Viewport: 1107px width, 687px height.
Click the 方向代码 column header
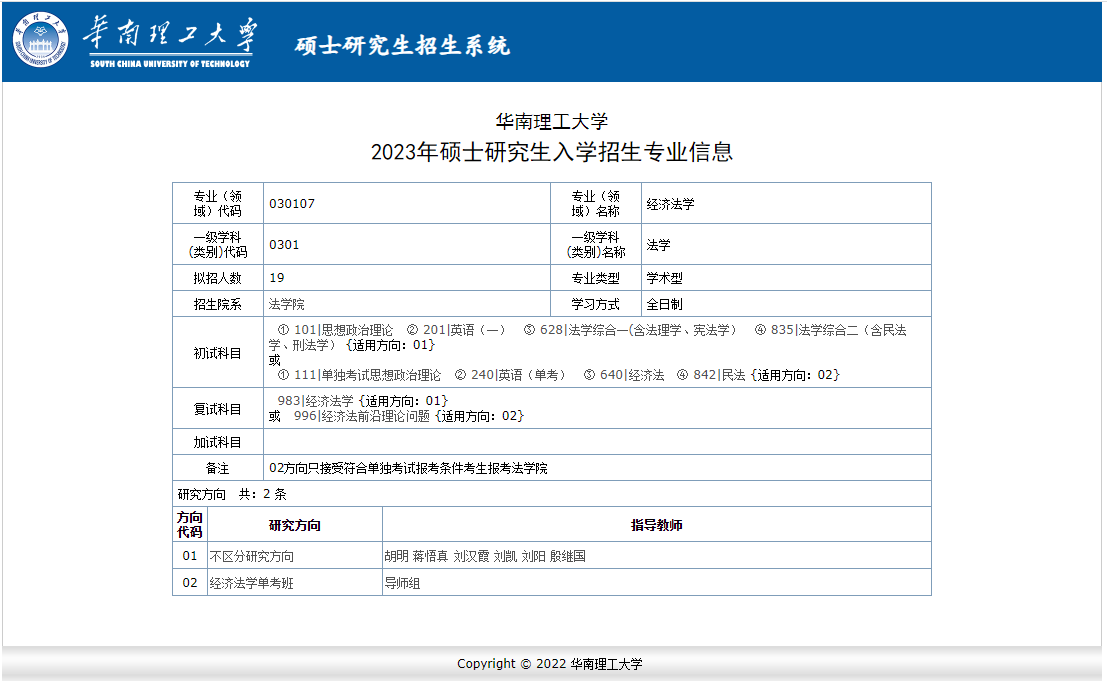(x=190, y=525)
